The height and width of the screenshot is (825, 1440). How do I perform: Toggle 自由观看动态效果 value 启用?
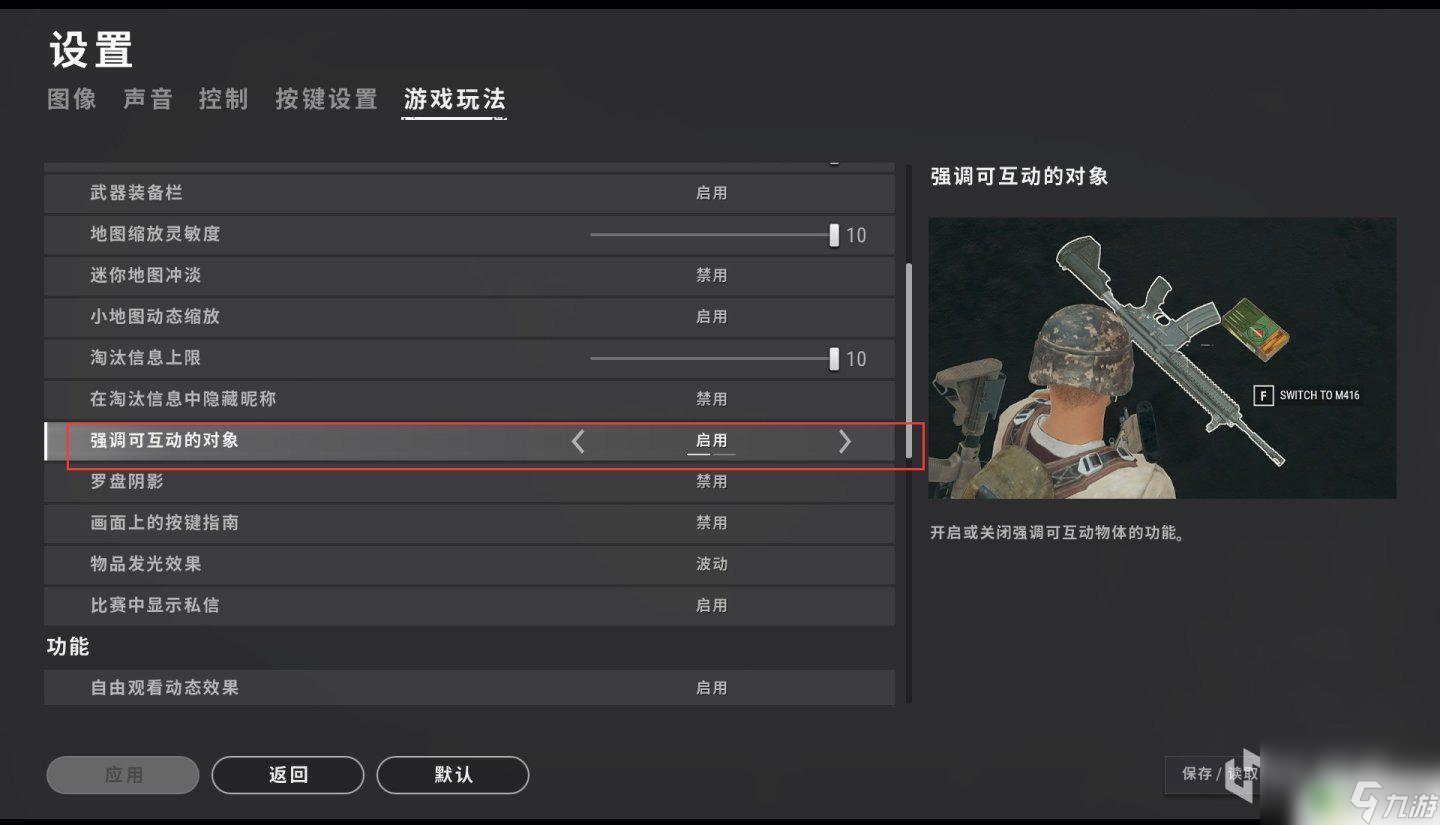[x=711, y=688]
